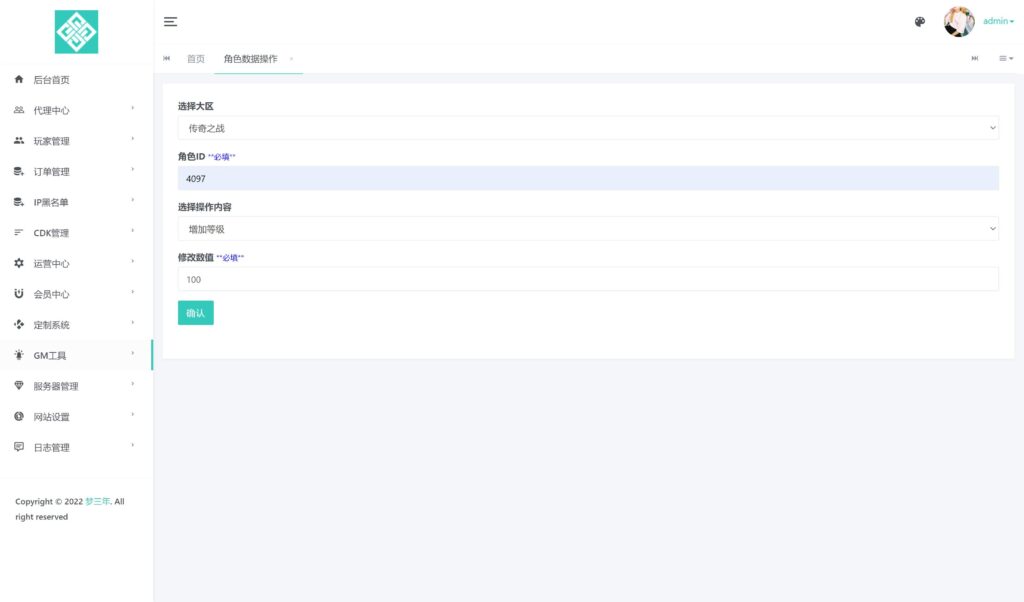
Task: Open the theme palette icon
Action: coord(920,22)
